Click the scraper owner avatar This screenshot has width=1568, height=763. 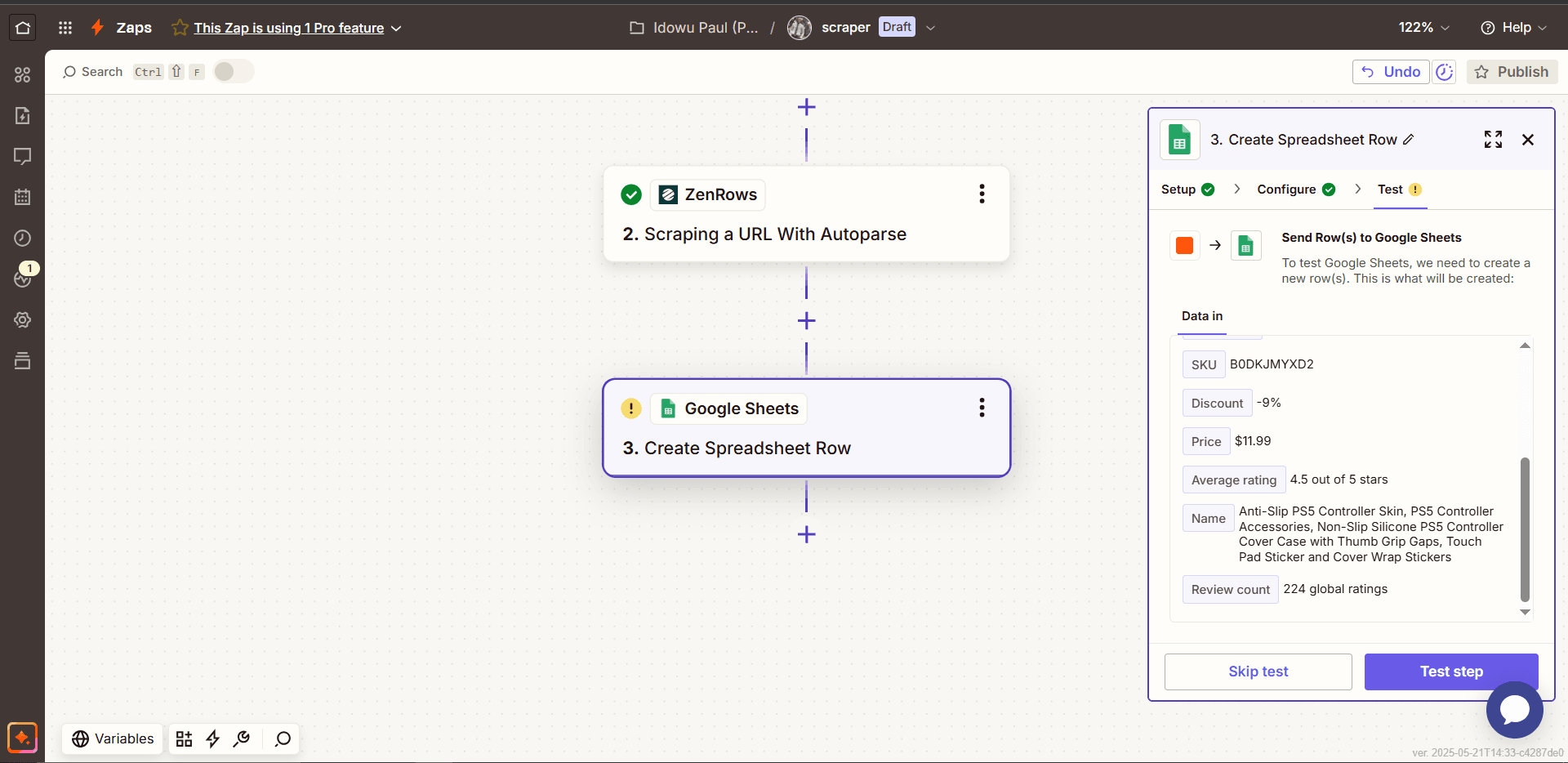(799, 28)
